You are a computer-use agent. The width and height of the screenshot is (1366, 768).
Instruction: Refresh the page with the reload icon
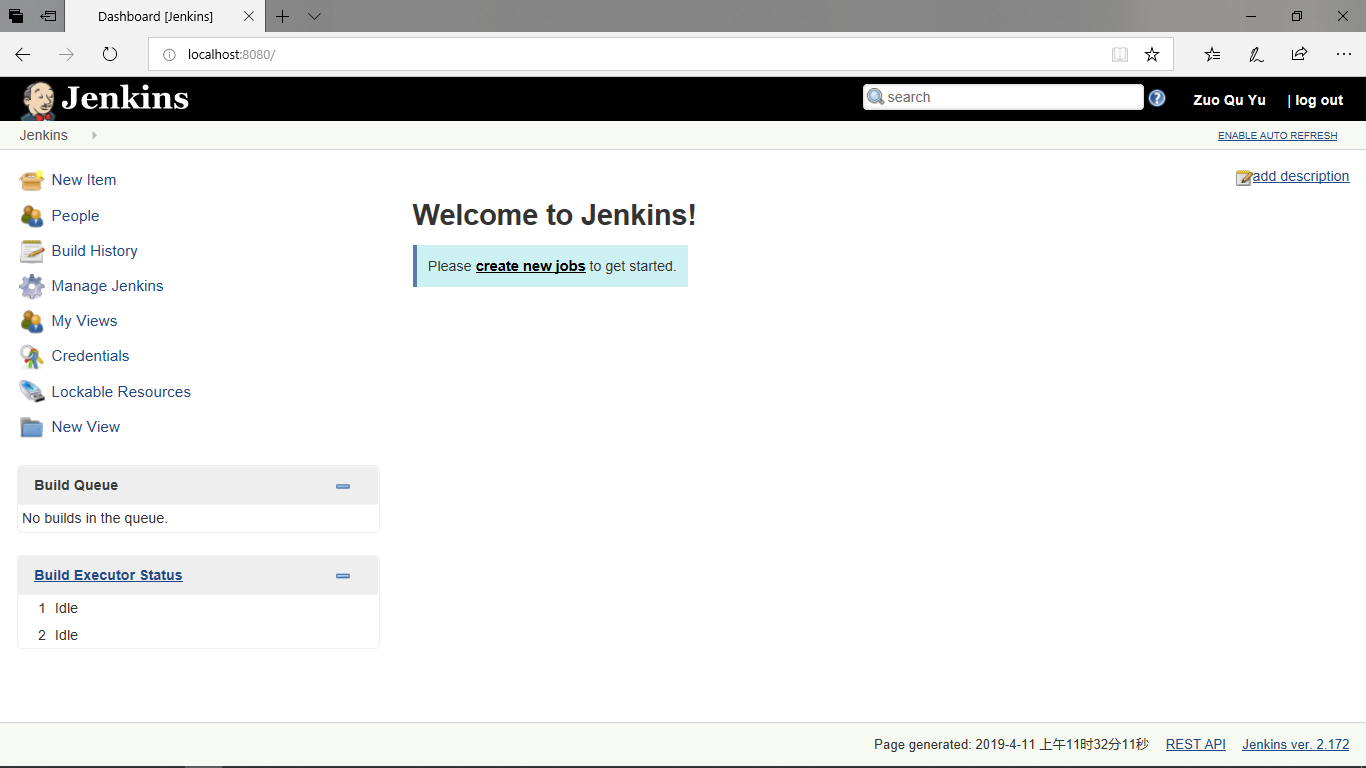pyautogui.click(x=110, y=54)
